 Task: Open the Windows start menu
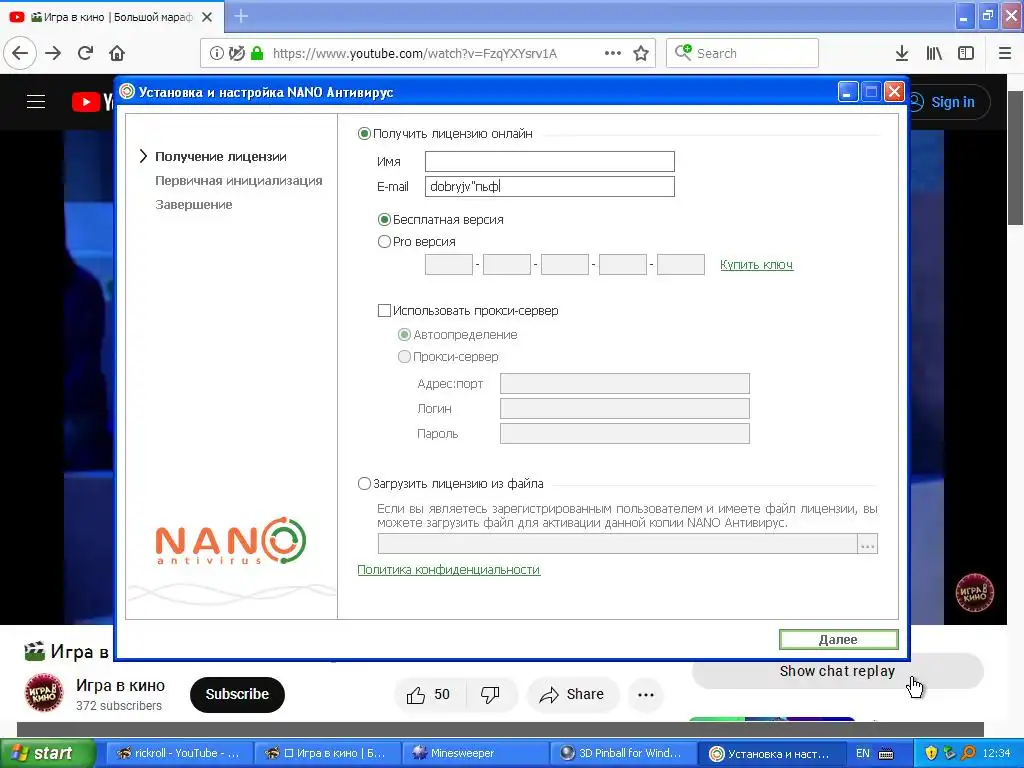point(46,754)
